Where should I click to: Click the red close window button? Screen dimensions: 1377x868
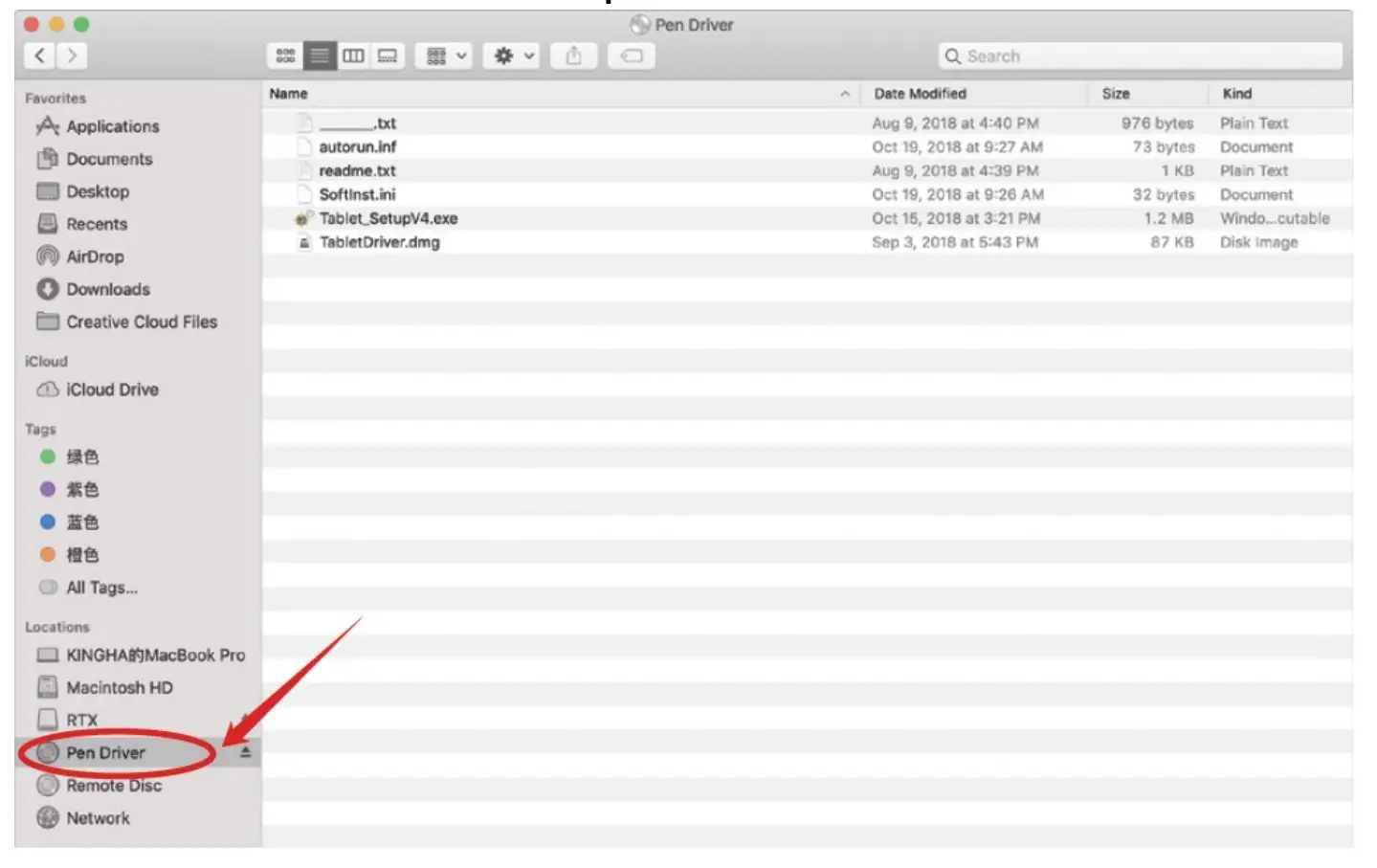point(32,24)
